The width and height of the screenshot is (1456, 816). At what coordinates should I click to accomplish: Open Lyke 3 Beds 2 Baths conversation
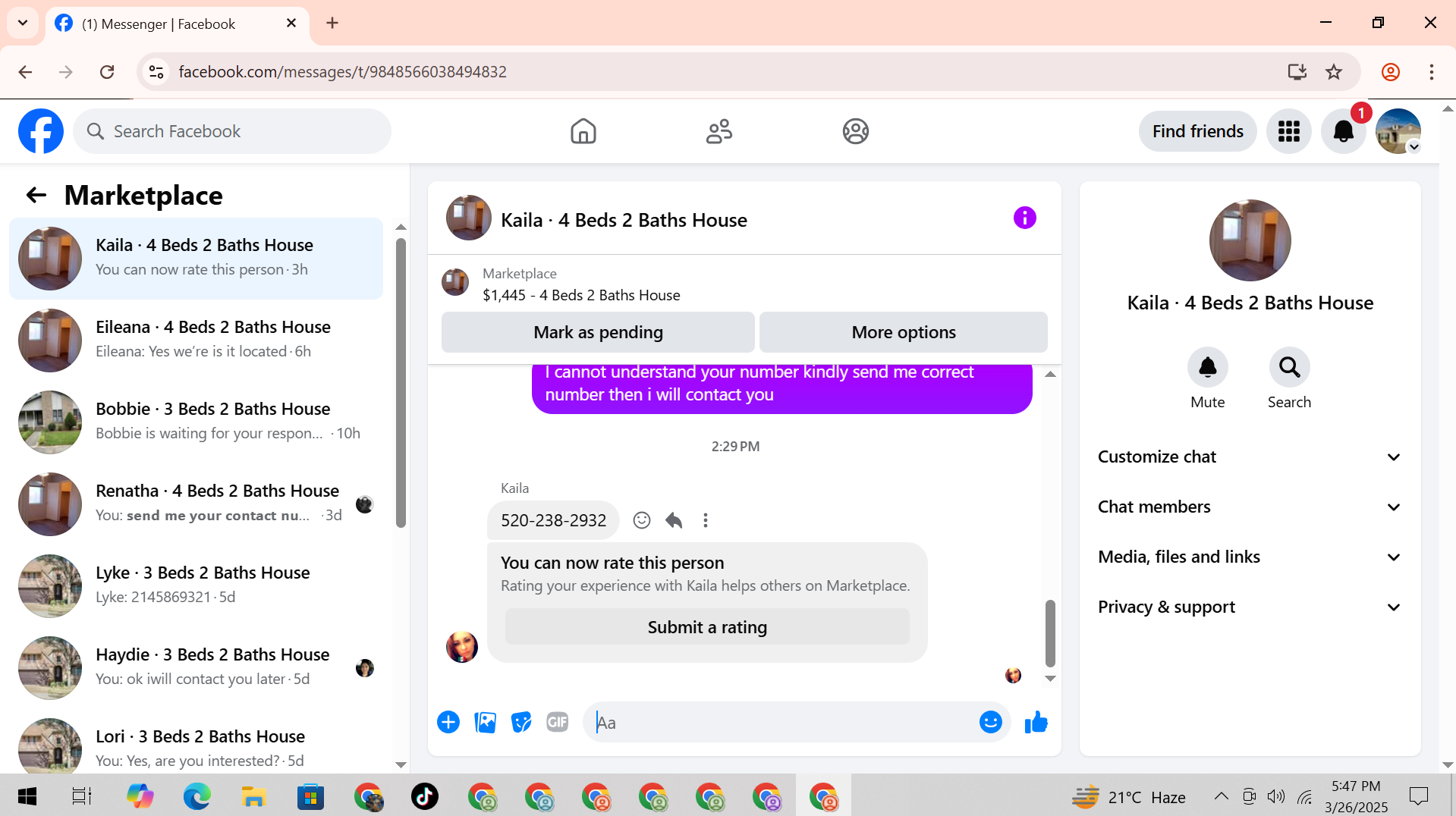(197, 585)
